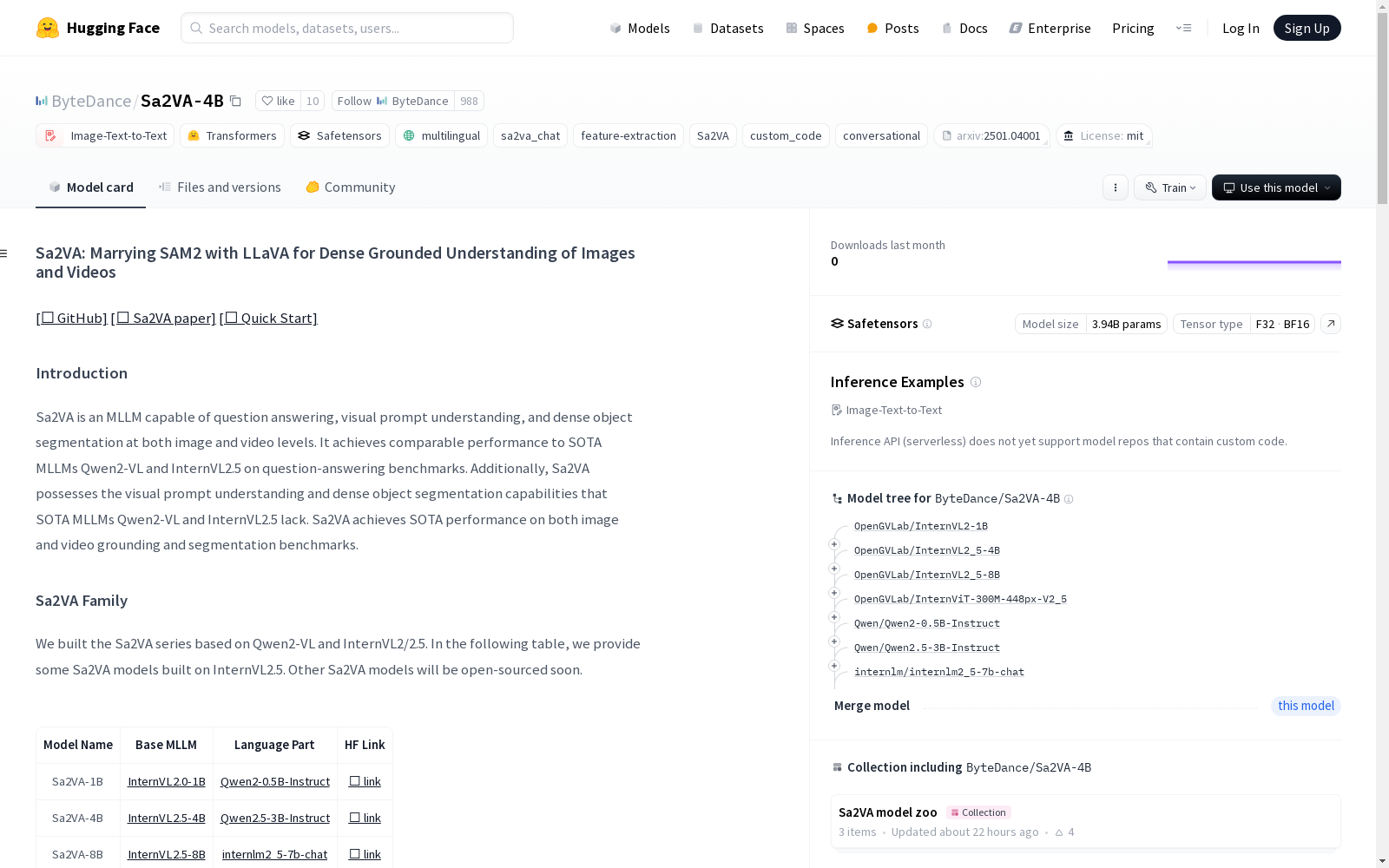Click the 3.94B params model size value

point(1127,324)
